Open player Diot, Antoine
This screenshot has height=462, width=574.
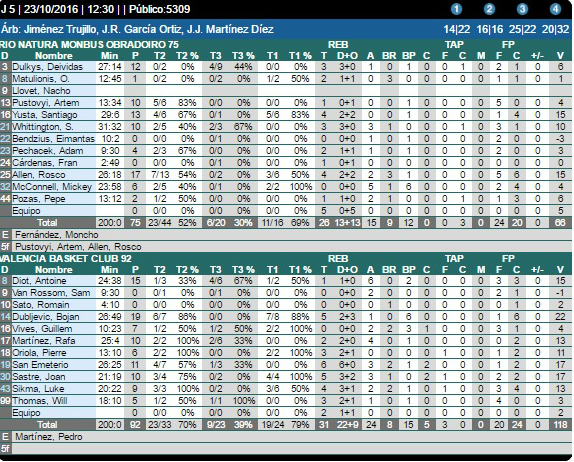[39, 281]
